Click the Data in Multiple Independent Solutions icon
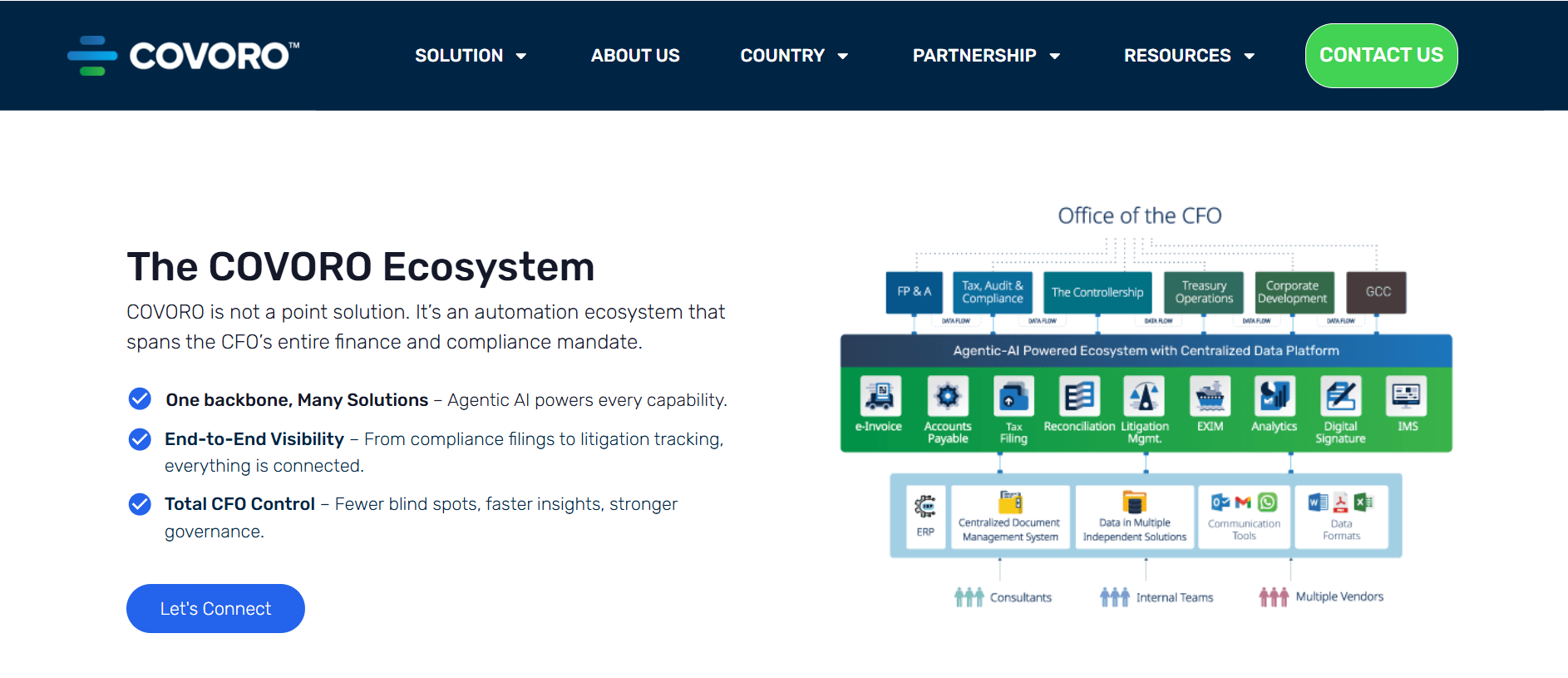Screen dimensions: 1568x678 pos(1135,502)
